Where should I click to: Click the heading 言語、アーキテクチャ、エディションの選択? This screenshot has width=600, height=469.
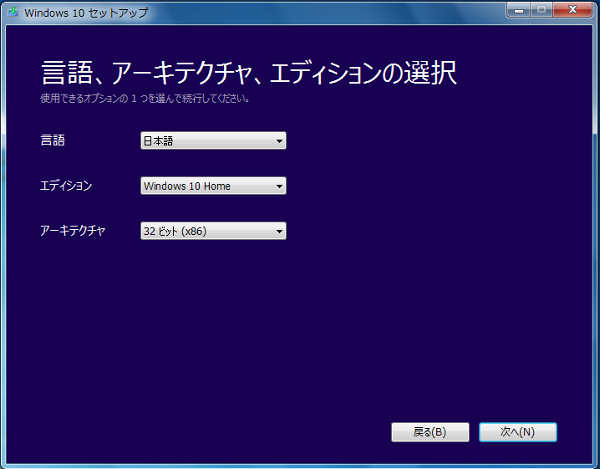coord(248,73)
